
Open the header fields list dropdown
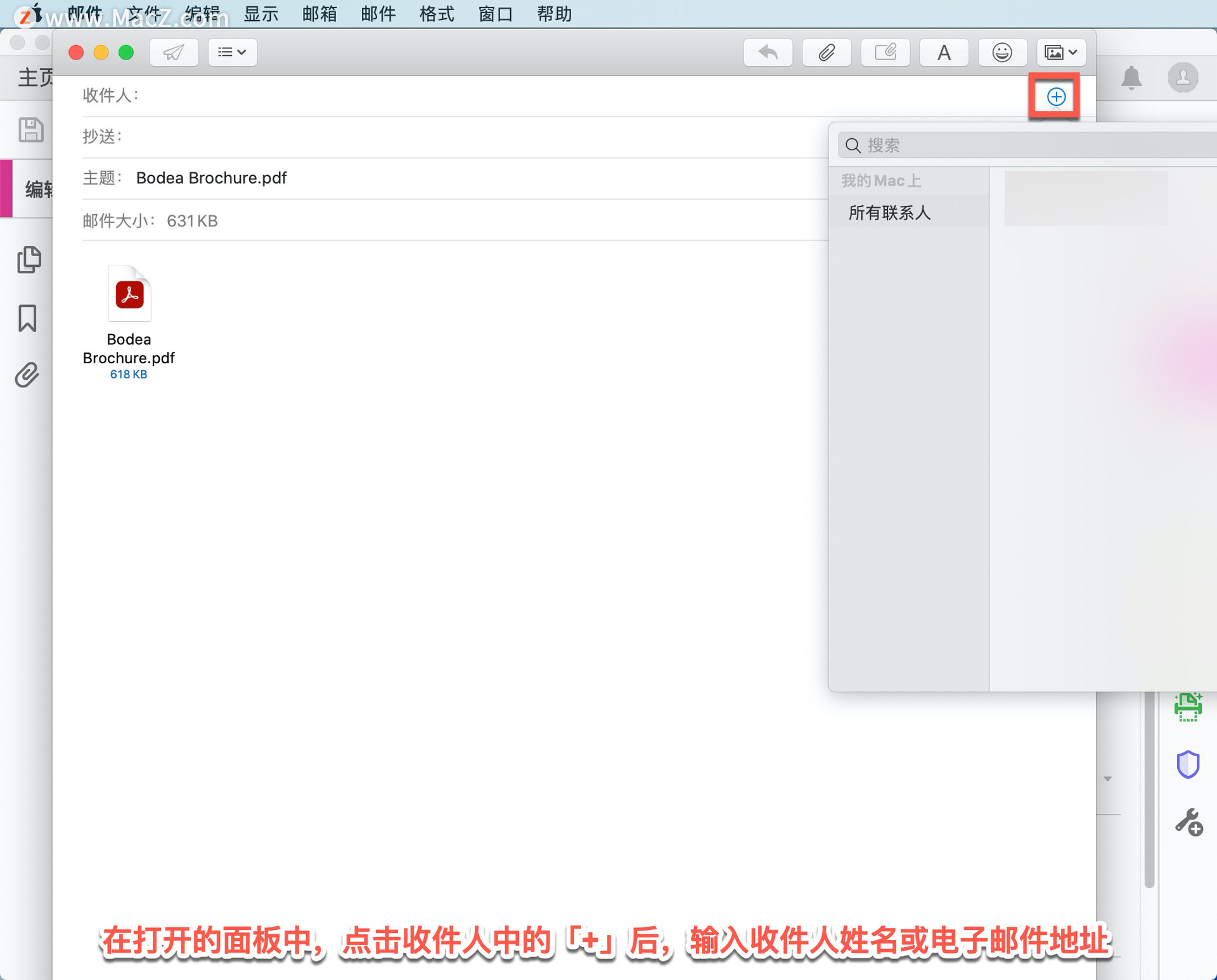pyautogui.click(x=232, y=52)
